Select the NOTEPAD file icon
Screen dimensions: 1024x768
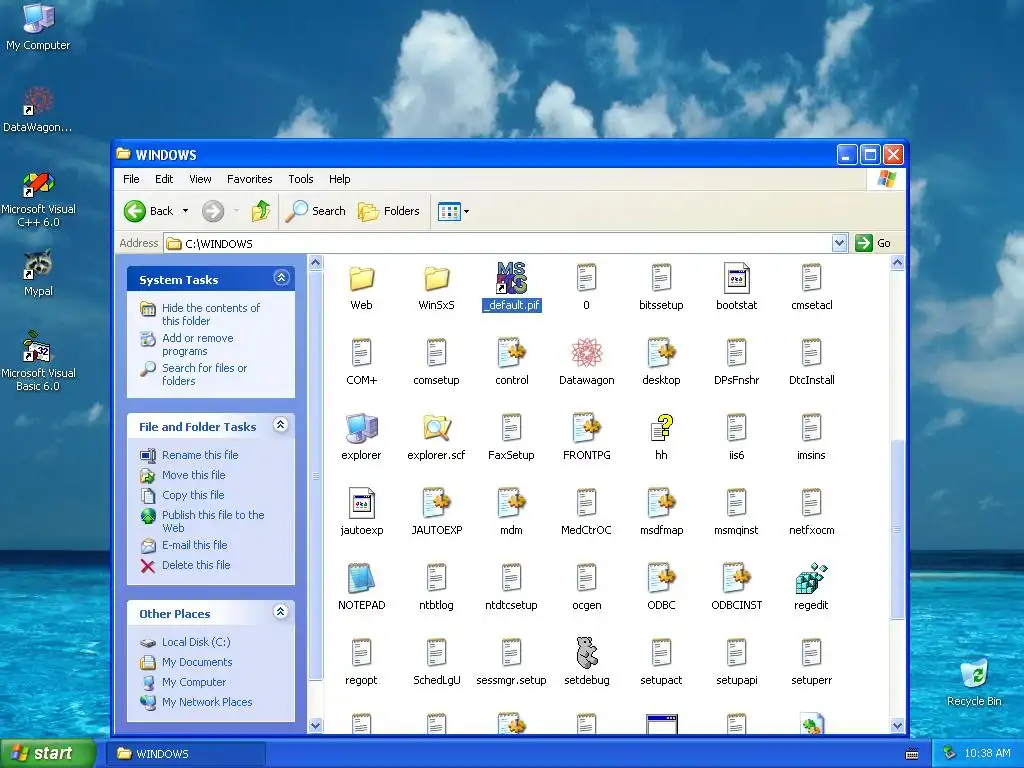pyautogui.click(x=361, y=586)
